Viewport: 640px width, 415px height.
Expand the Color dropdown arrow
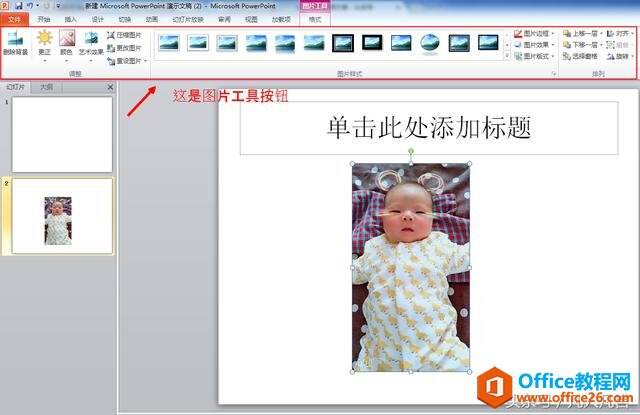(x=66, y=61)
